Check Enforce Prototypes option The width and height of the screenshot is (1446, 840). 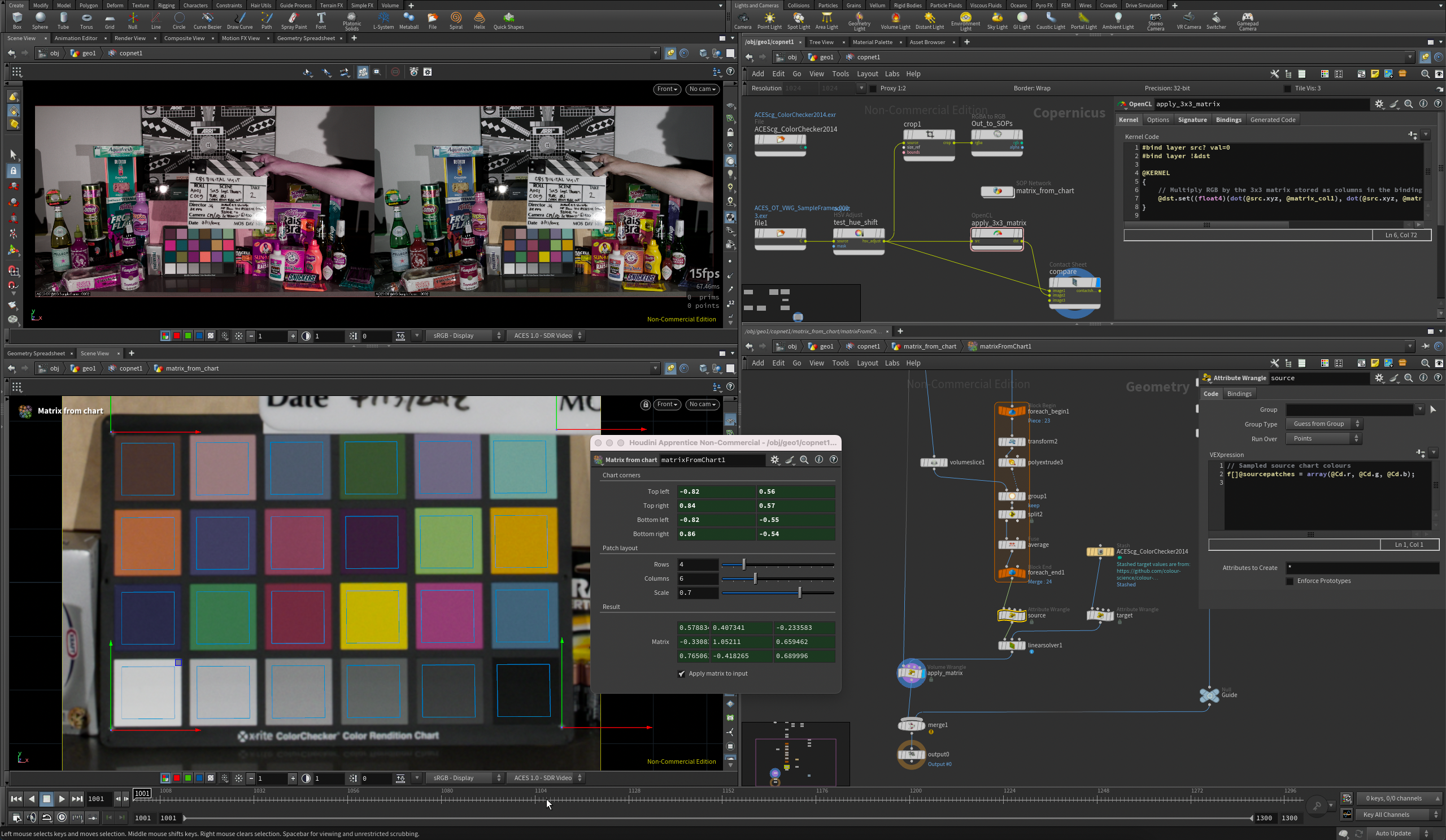pyautogui.click(x=1290, y=581)
